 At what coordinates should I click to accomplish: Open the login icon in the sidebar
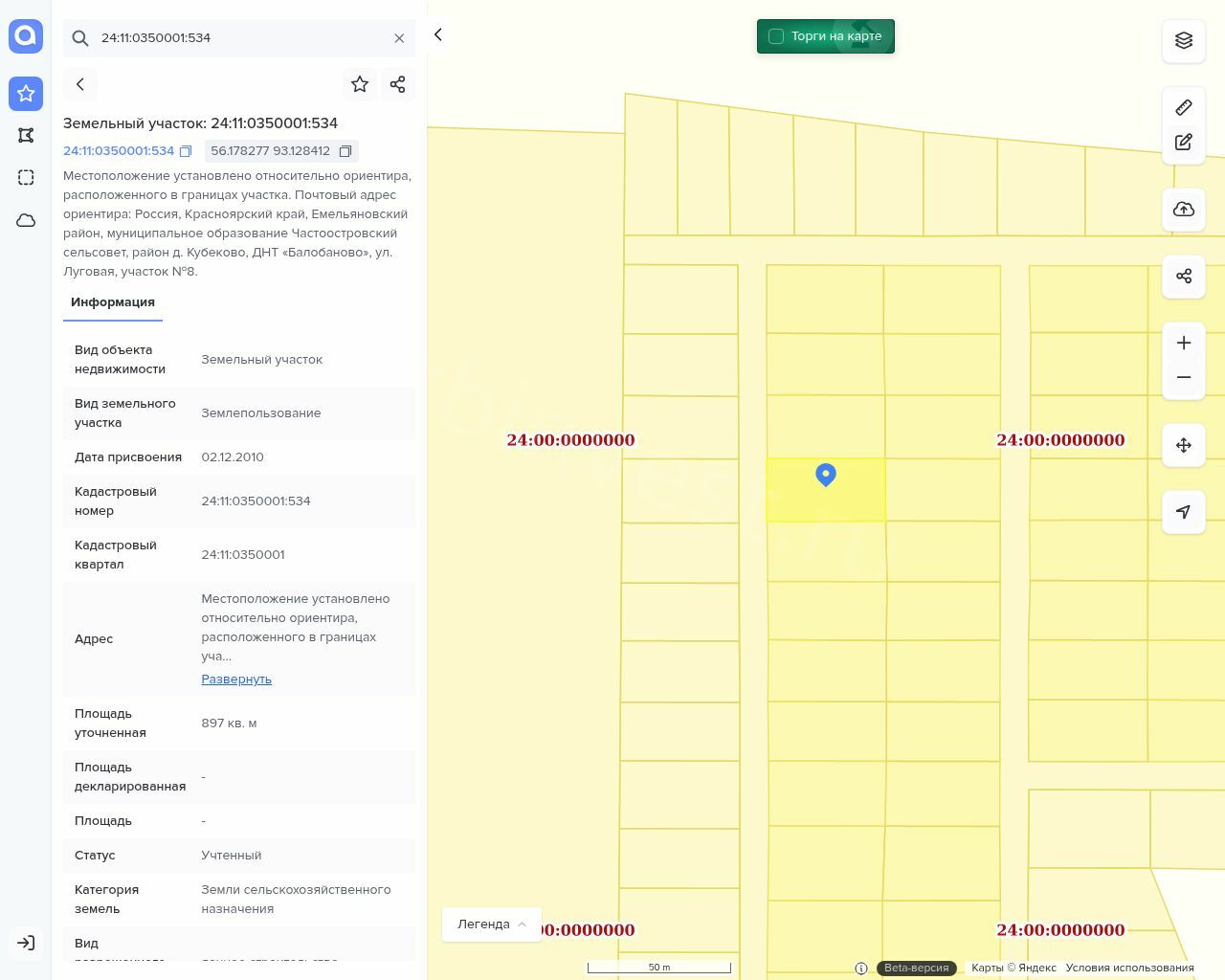tap(26, 943)
